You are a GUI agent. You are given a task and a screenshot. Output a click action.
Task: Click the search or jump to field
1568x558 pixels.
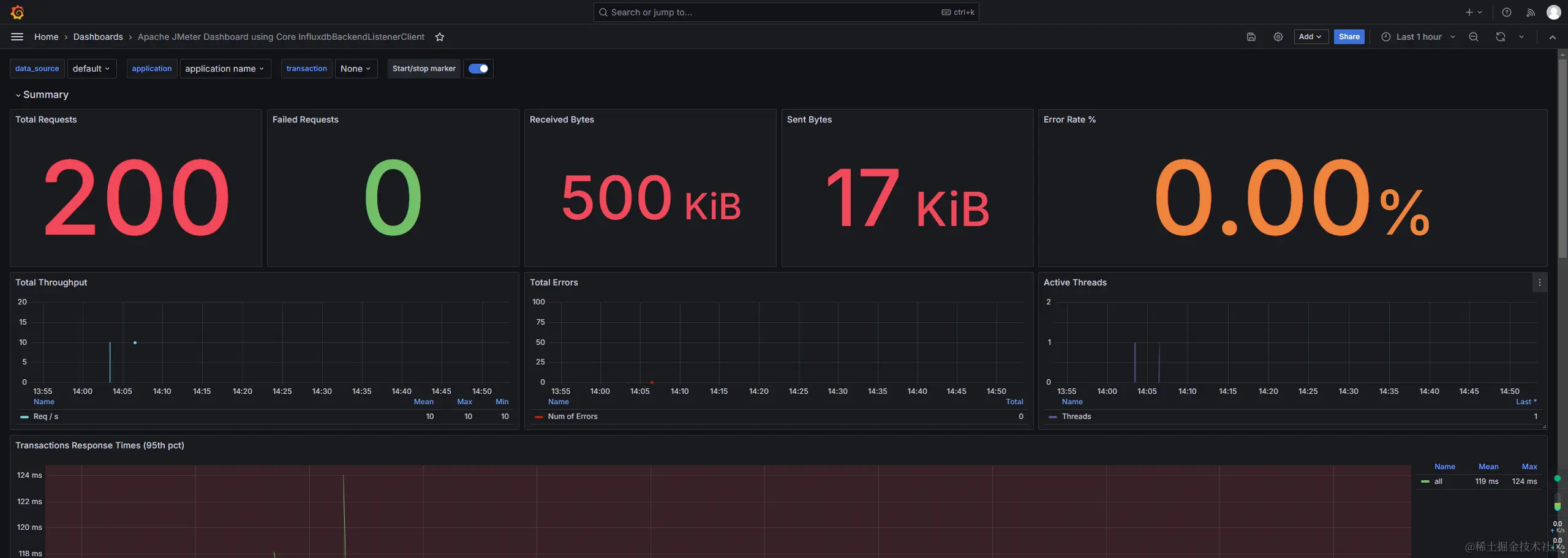[785, 12]
